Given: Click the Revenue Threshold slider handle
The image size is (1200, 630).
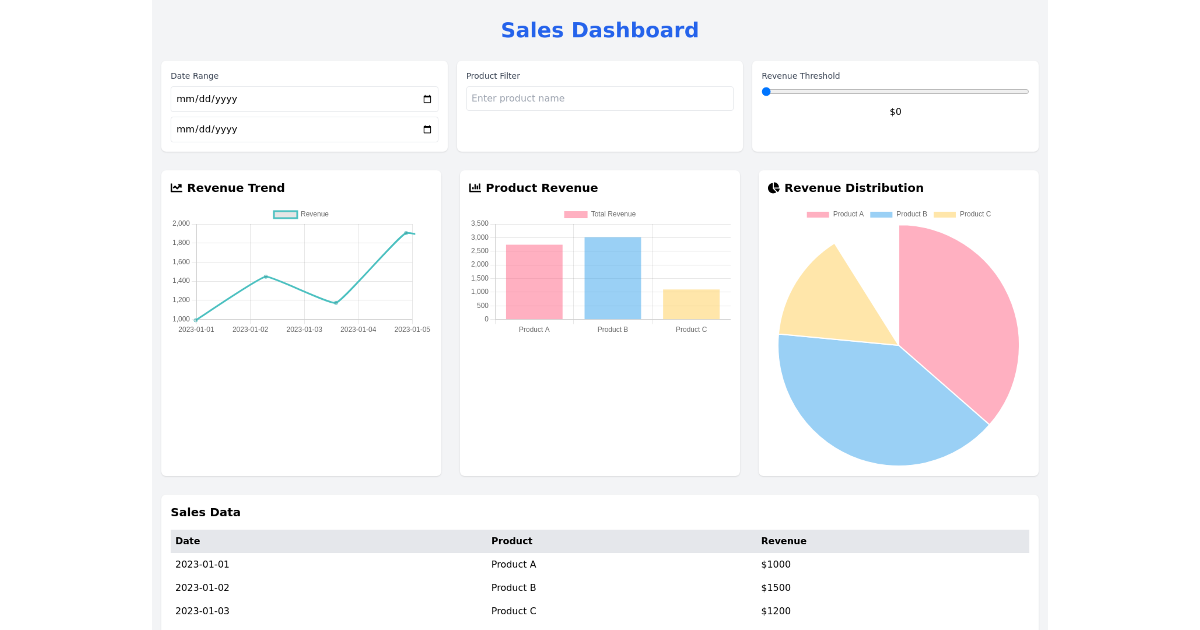Looking at the screenshot, I should tap(766, 91).
